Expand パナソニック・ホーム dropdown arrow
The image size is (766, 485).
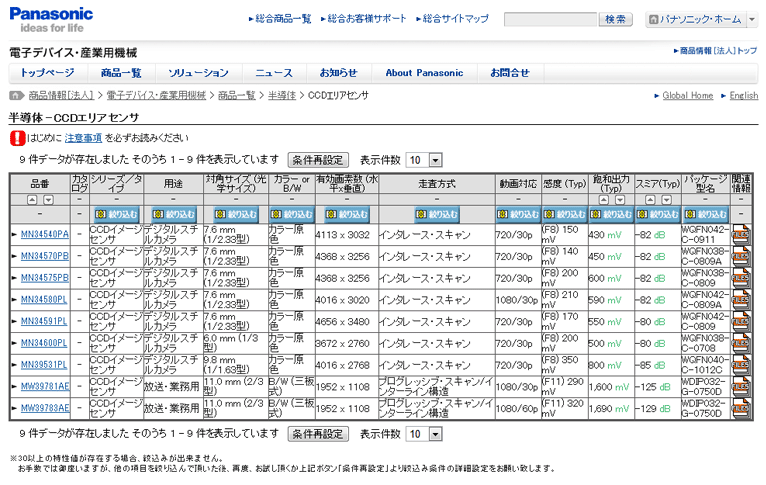coord(752,20)
